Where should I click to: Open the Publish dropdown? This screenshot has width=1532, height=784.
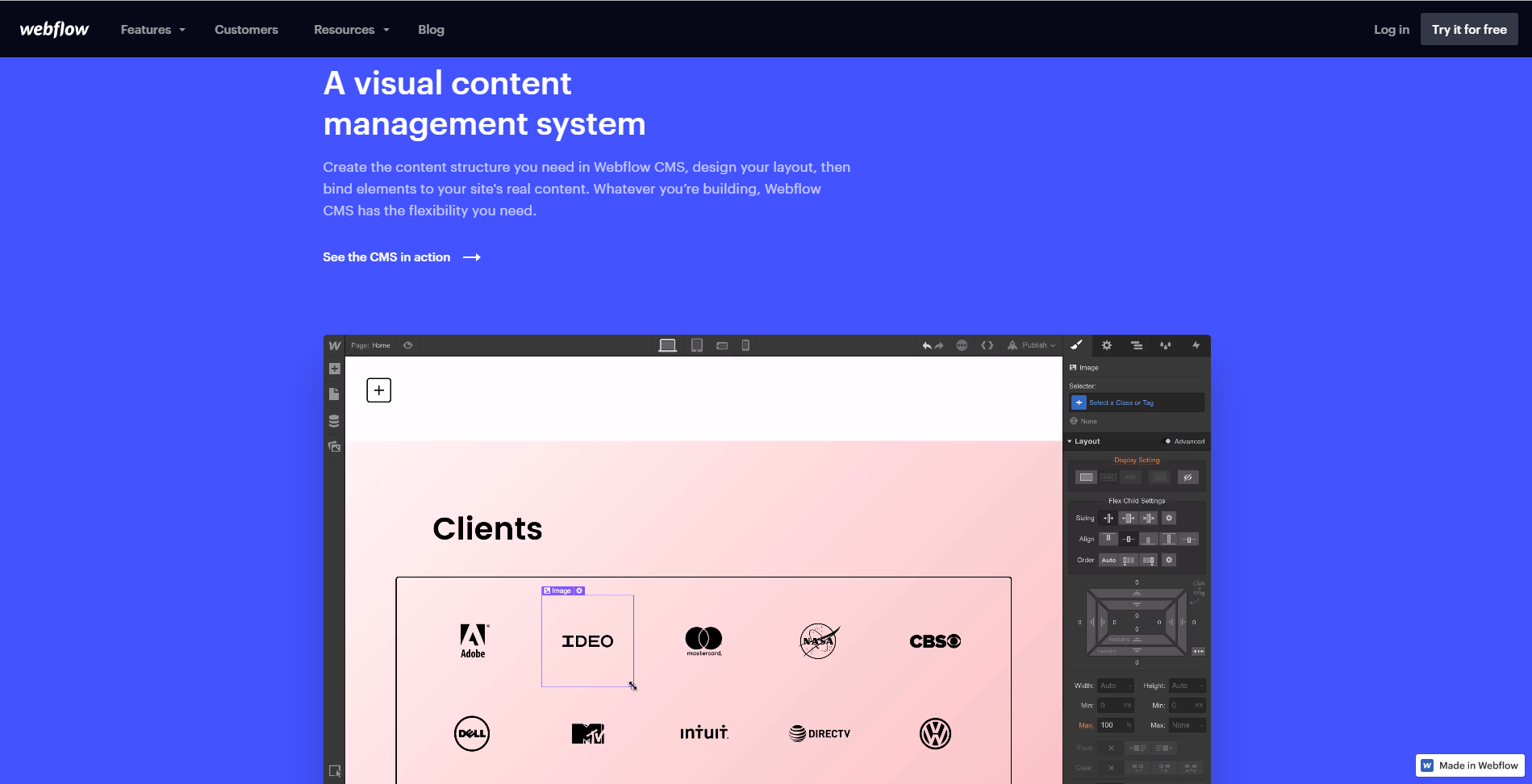coord(1032,345)
